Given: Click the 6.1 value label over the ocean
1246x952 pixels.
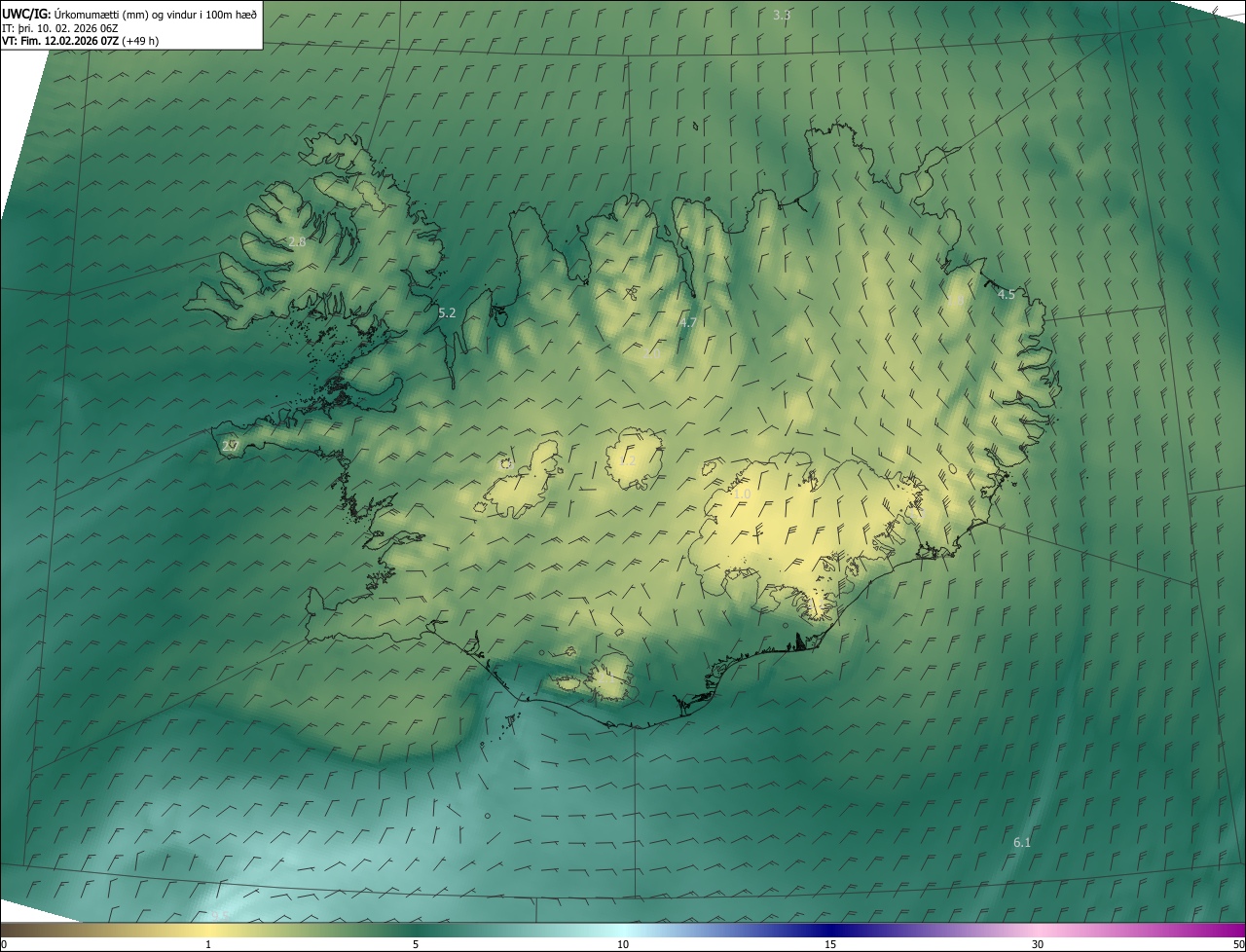Looking at the screenshot, I should (x=1022, y=842).
